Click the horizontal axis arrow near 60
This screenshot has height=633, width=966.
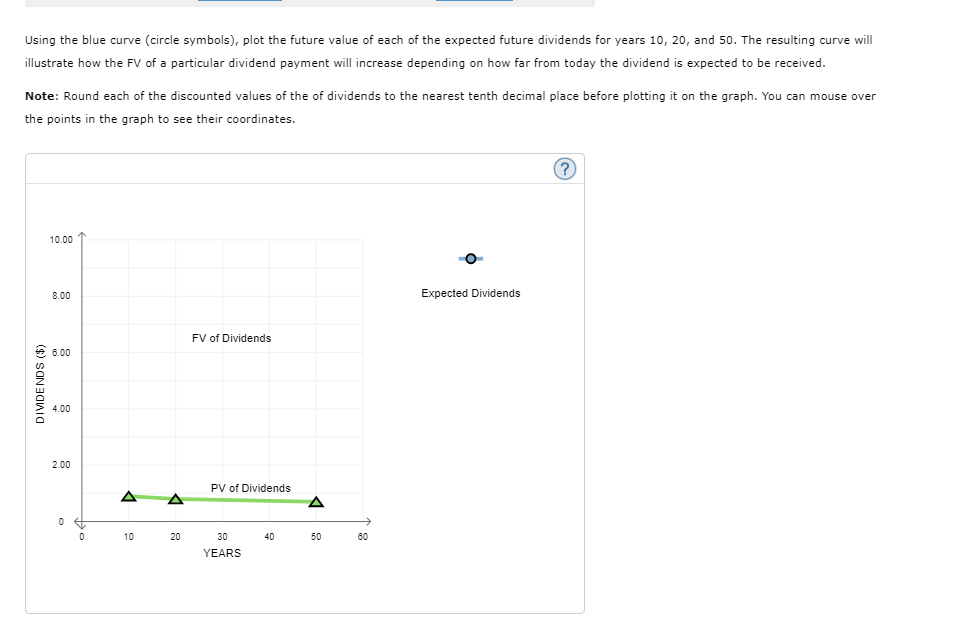pyautogui.click(x=368, y=520)
